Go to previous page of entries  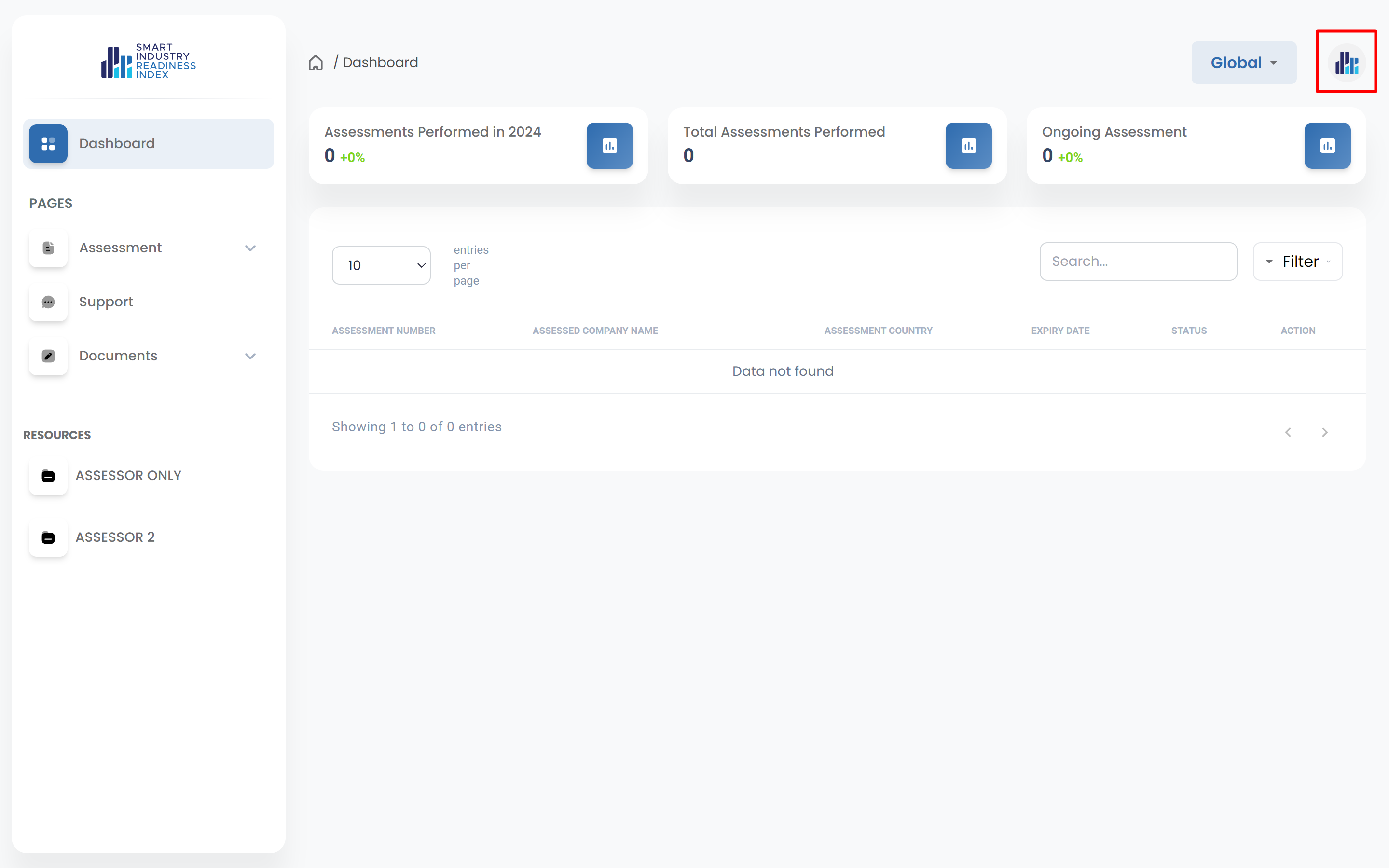click(x=1288, y=432)
